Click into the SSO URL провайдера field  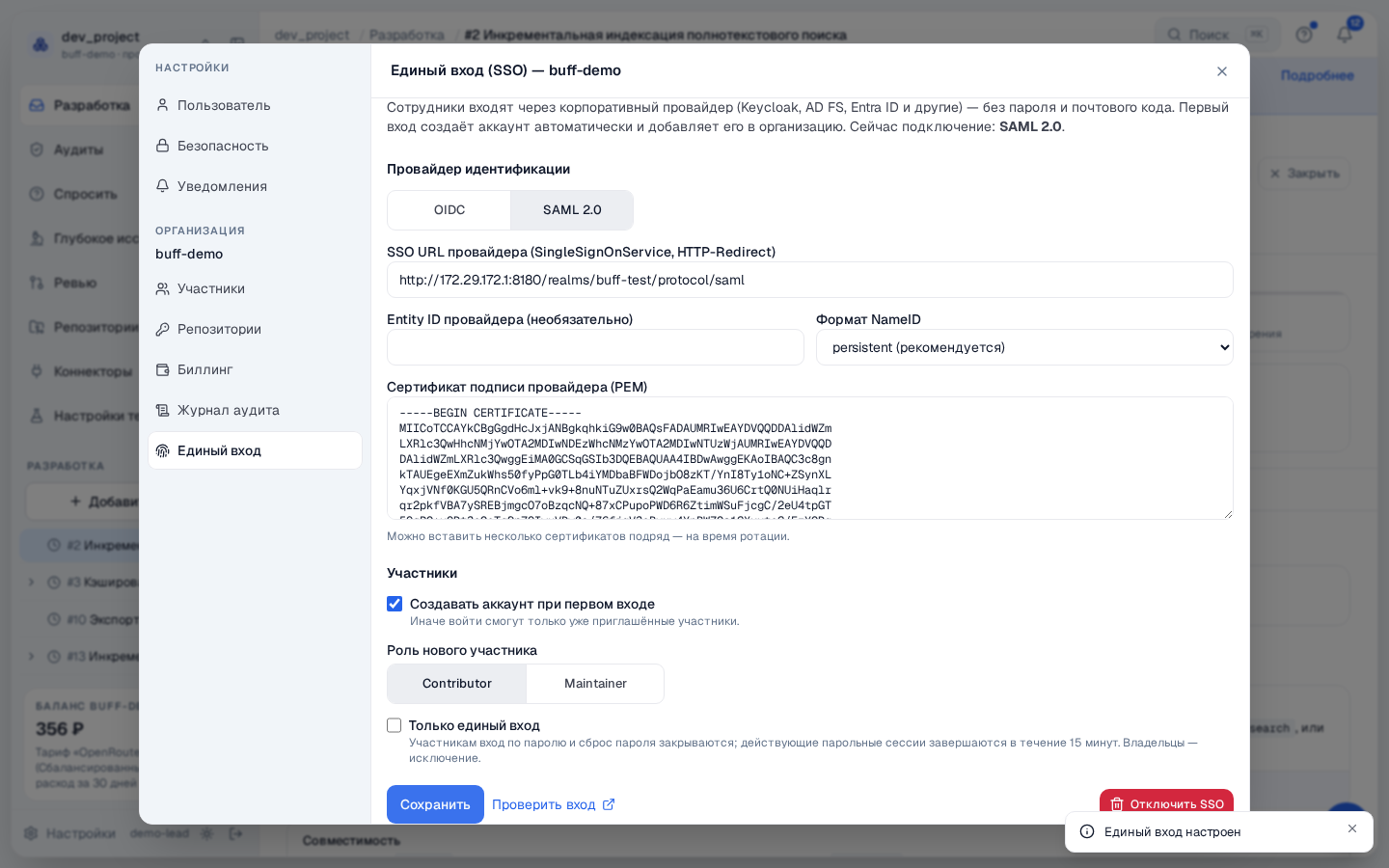pos(810,280)
